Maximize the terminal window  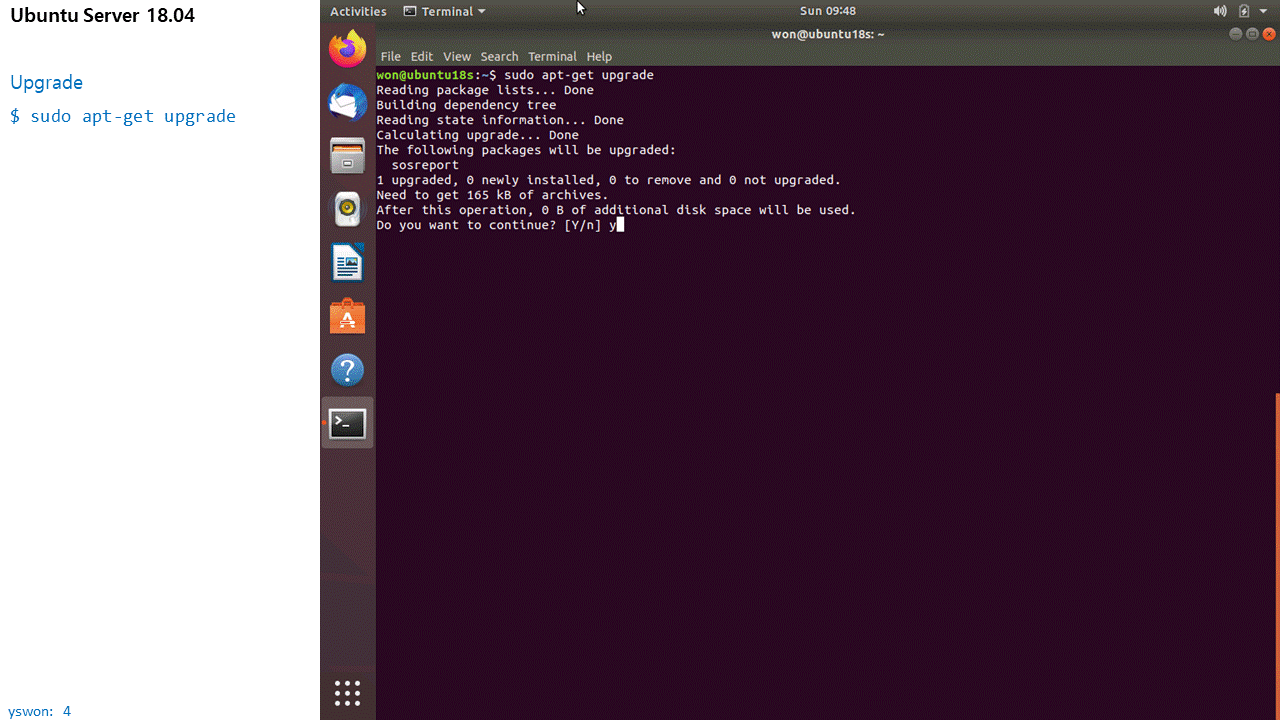point(1252,34)
